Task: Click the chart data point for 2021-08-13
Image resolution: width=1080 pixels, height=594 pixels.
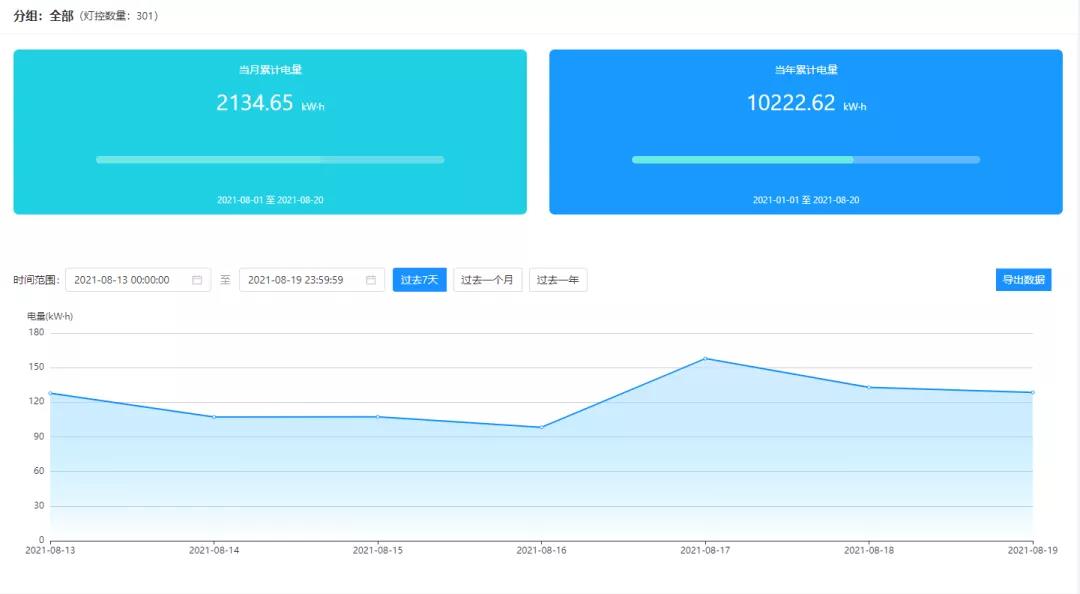Action: coord(50,393)
